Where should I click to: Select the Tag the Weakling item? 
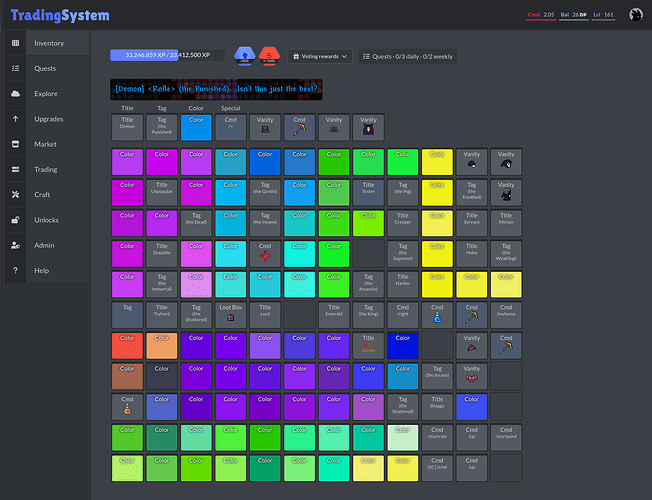point(506,254)
